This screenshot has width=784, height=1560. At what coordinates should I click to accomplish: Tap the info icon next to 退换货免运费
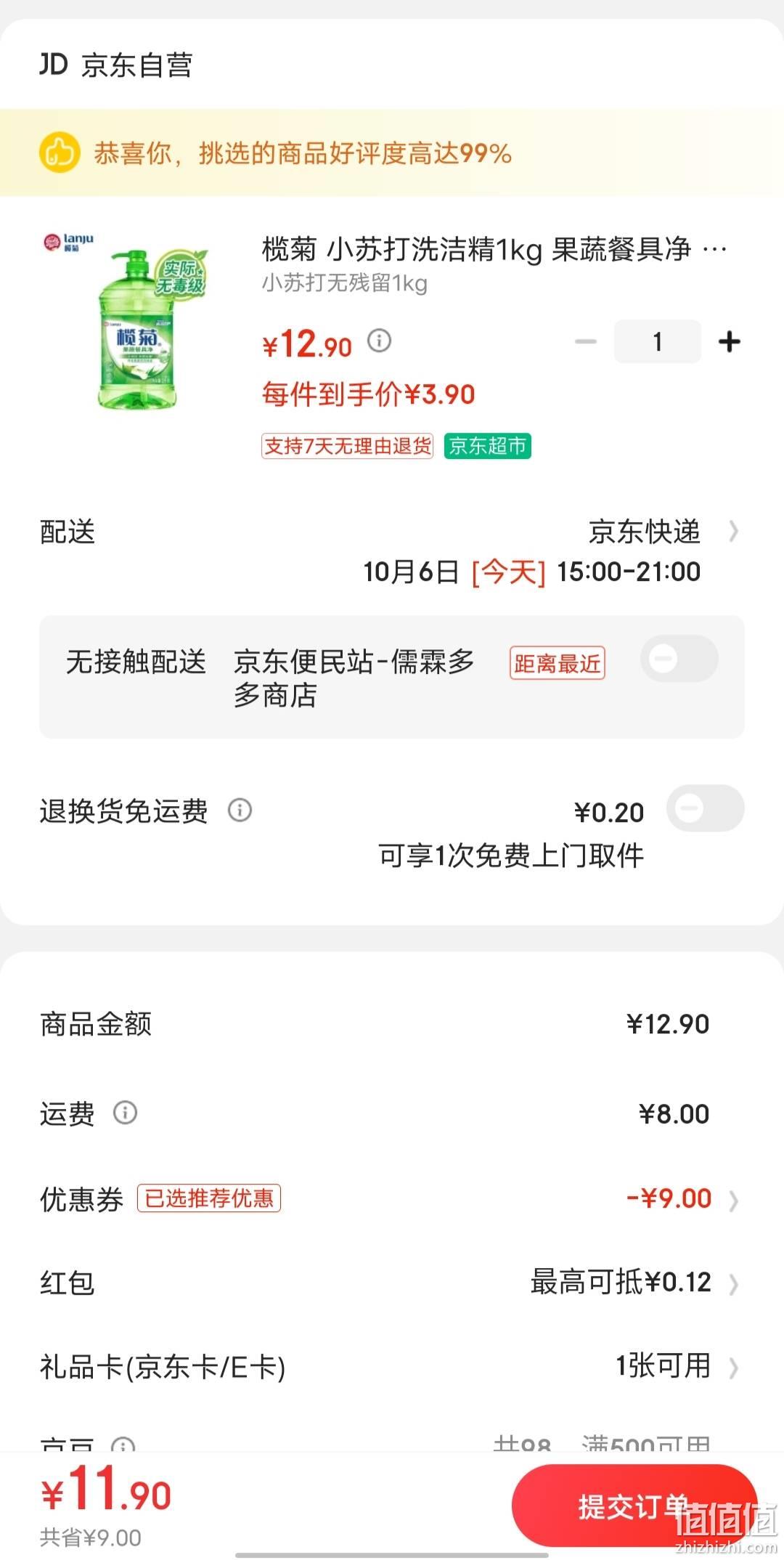[x=240, y=810]
